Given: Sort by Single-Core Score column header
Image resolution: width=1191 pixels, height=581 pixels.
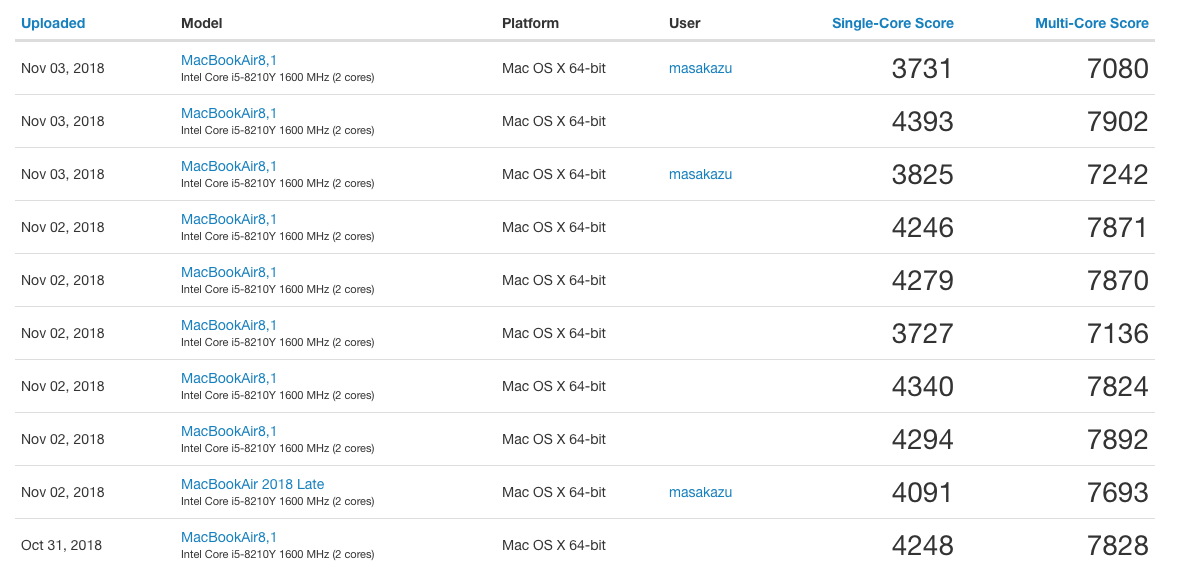Looking at the screenshot, I should coord(892,23).
